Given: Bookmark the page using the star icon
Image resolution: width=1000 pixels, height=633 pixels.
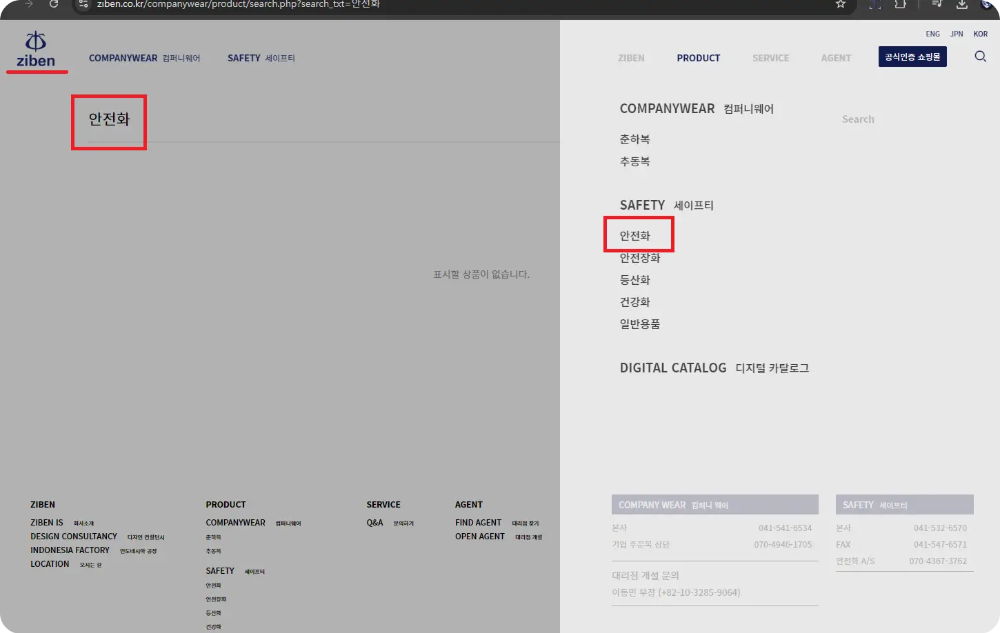Looking at the screenshot, I should [840, 6].
